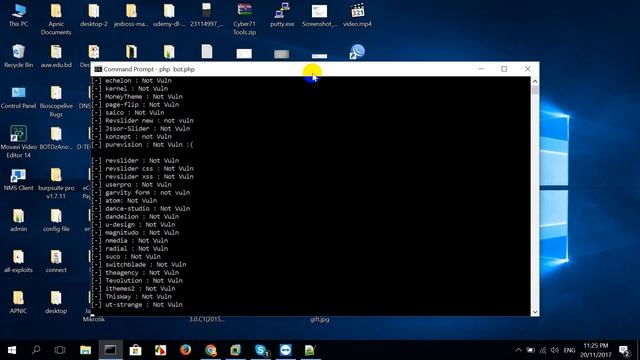Image resolution: width=640 pixels, height=360 pixels.
Task: Select the desktop-2 folder
Action: click(93, 16)
